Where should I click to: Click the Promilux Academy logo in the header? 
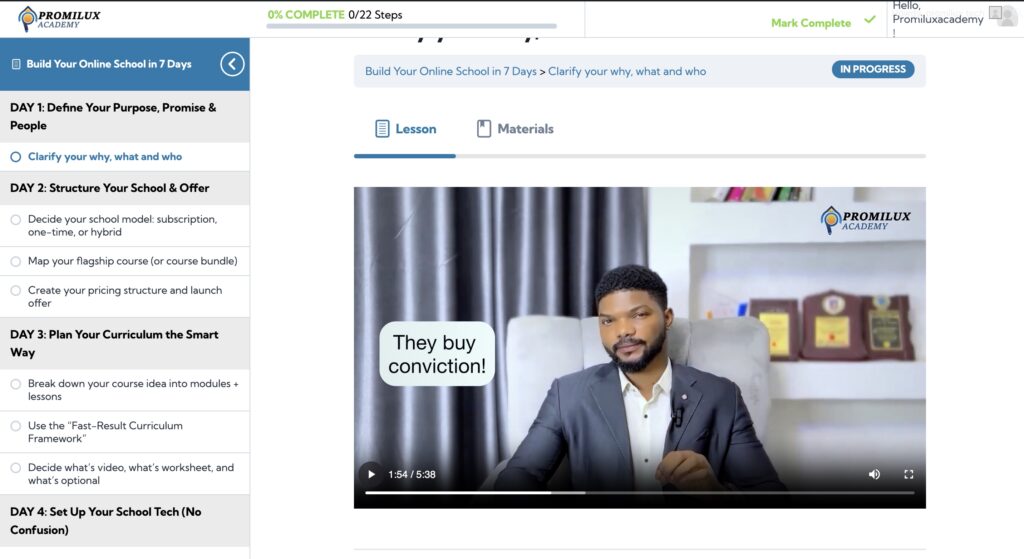coord(60,19)
